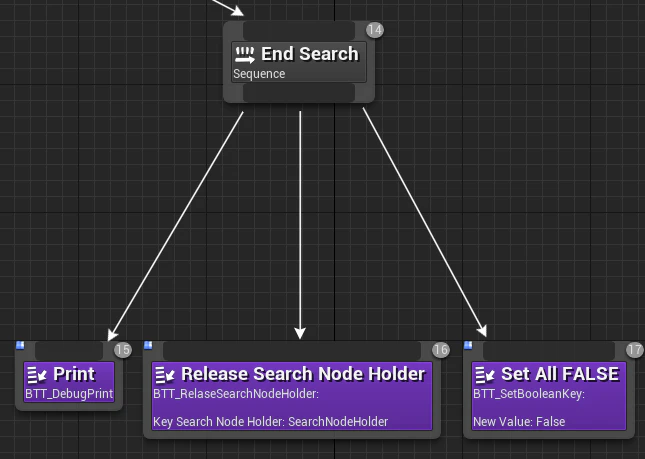Click execution index badge 14
The image size is (645, 459).
pyautogui.click(x=375, y=30)
